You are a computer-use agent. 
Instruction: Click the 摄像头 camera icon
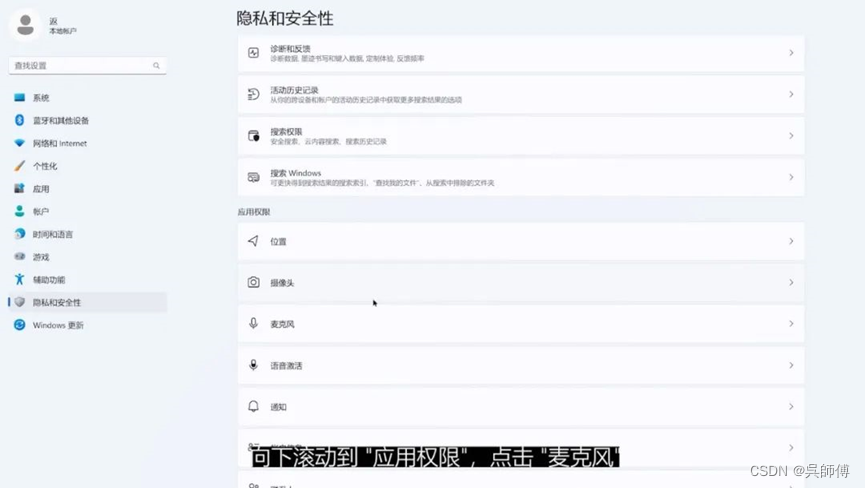(x=253, y=282)
